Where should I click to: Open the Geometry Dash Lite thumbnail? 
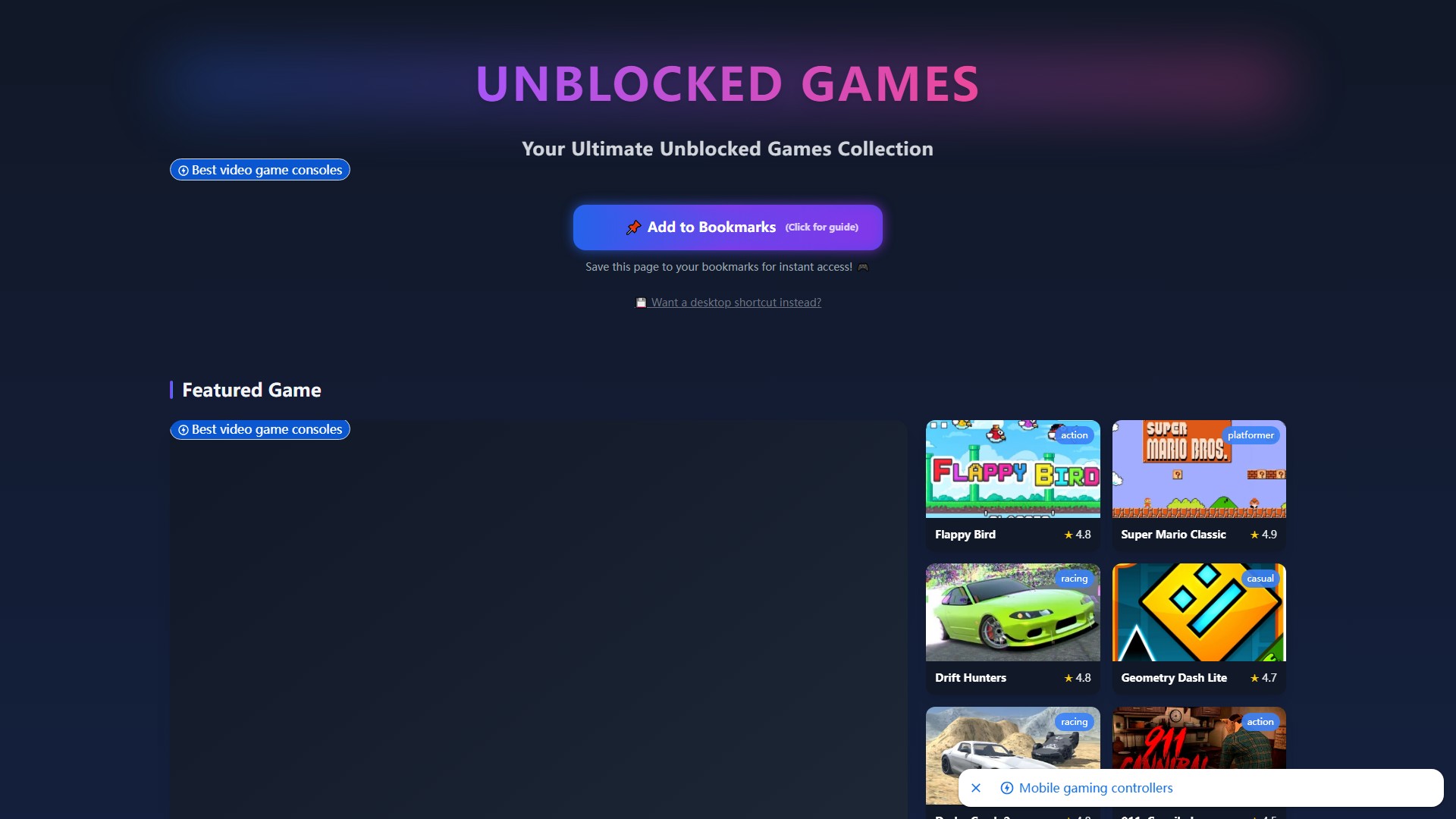tap(1199, 612)
